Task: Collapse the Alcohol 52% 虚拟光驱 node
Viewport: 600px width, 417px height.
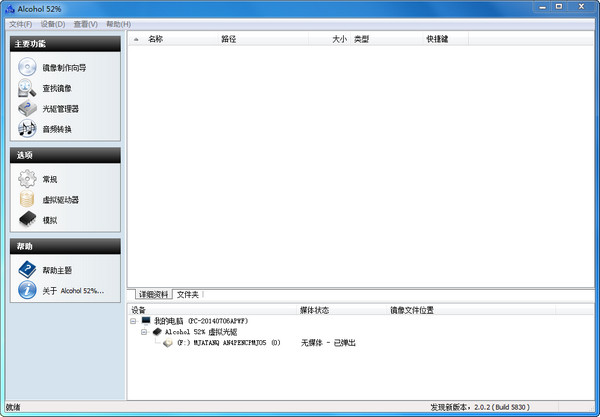Action: (144, 331)
